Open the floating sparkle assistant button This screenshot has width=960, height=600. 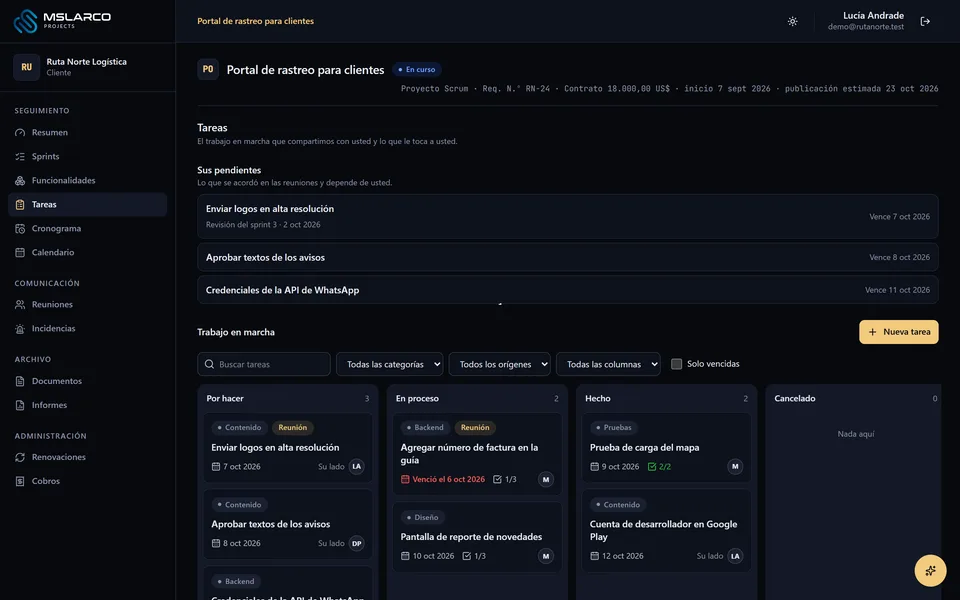(x=930, y=571)
